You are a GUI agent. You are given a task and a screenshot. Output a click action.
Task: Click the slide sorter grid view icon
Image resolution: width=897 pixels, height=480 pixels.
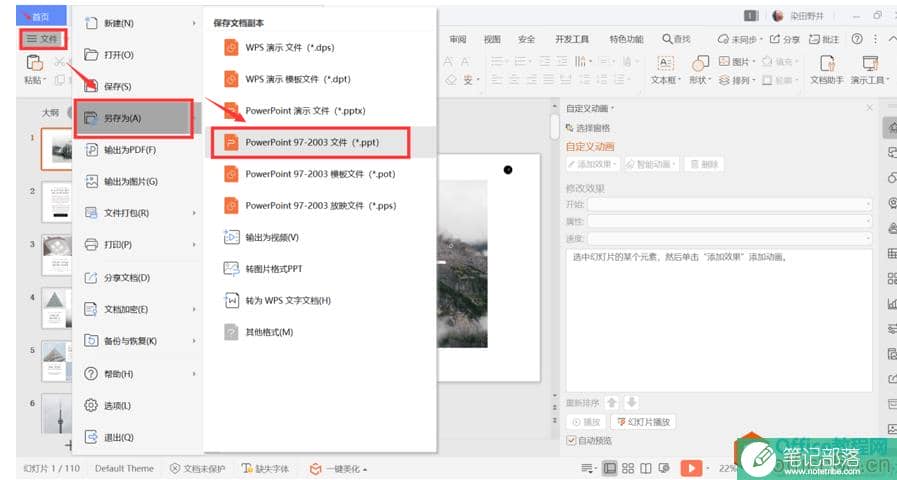pos(628,468)
